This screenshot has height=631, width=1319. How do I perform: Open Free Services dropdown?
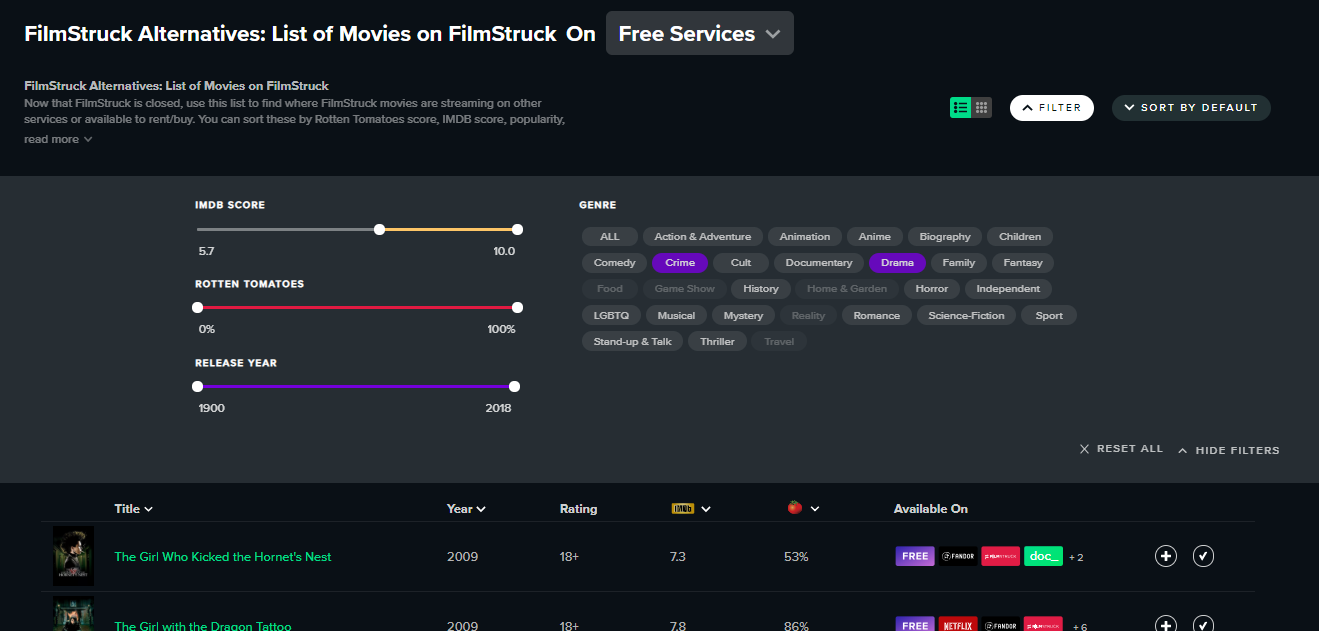click(x=700, y=33)
